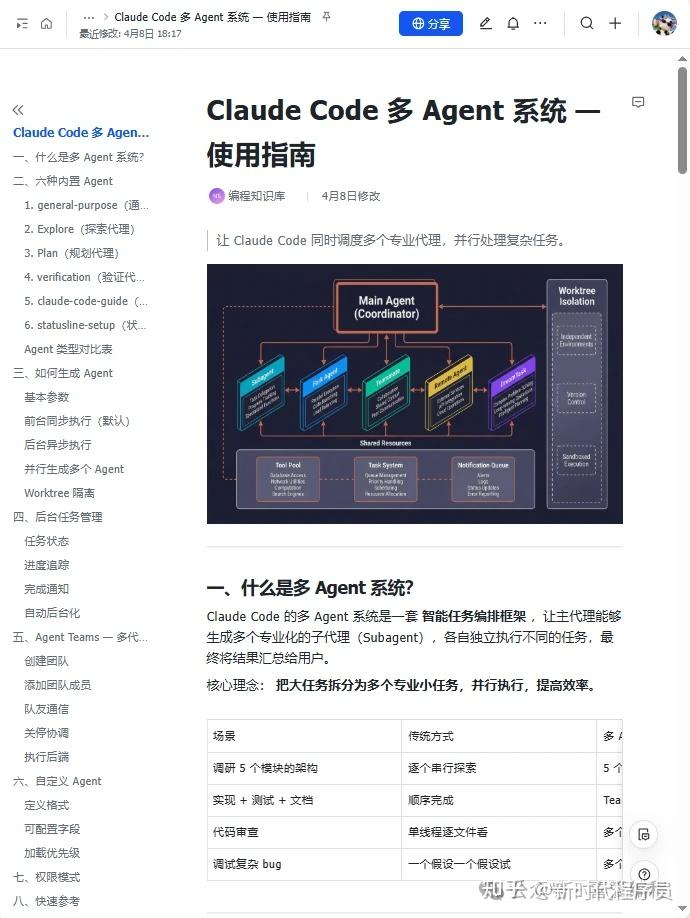This screenshot has width=690, height=918.
Task: Collapse outline panel double chevron
Action: (x=18, y=109)
